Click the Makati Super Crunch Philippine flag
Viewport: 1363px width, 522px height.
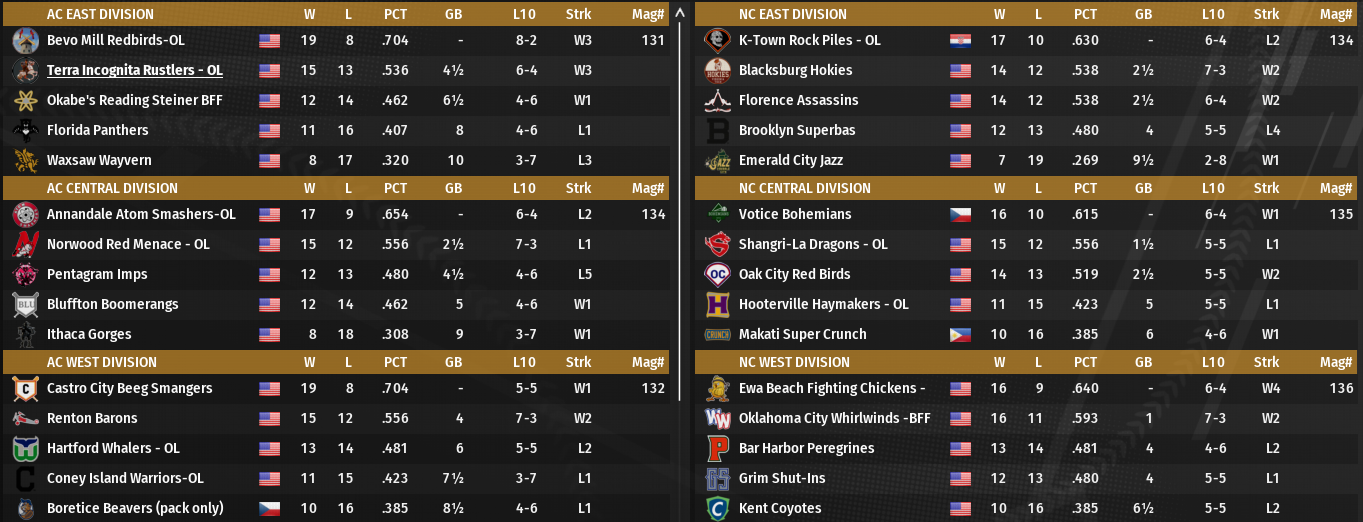pyautogui.click(x=960, y=335)
